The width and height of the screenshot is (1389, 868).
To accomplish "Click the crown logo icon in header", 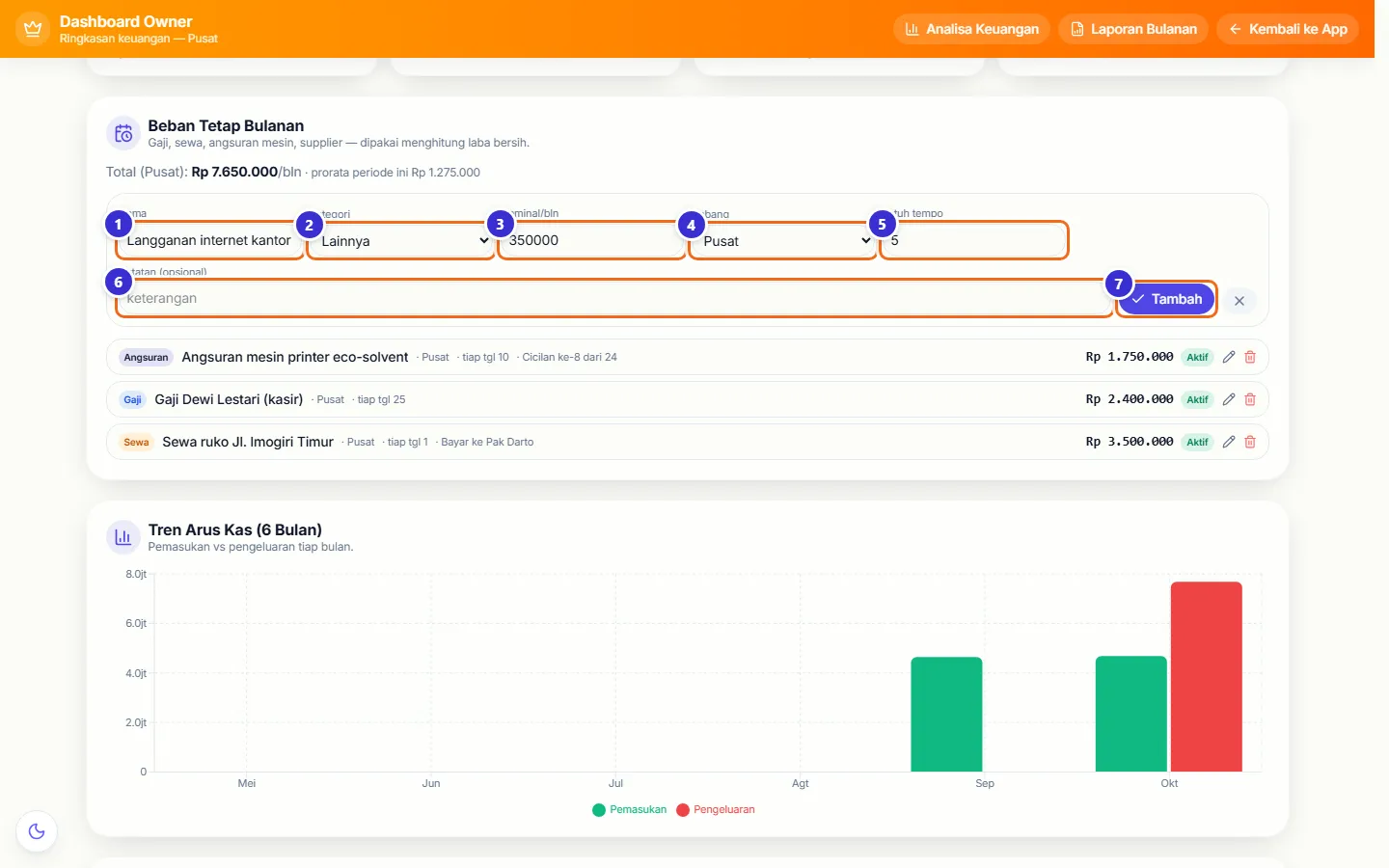I will pos(33,29).
